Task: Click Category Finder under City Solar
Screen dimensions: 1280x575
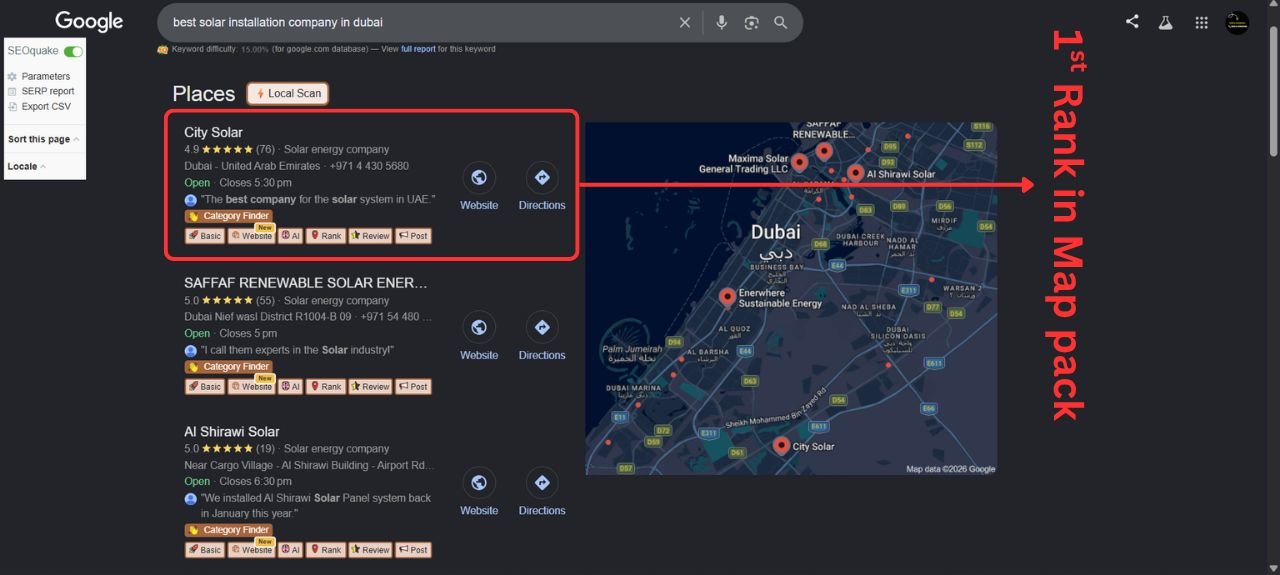Action: point(228,216)
